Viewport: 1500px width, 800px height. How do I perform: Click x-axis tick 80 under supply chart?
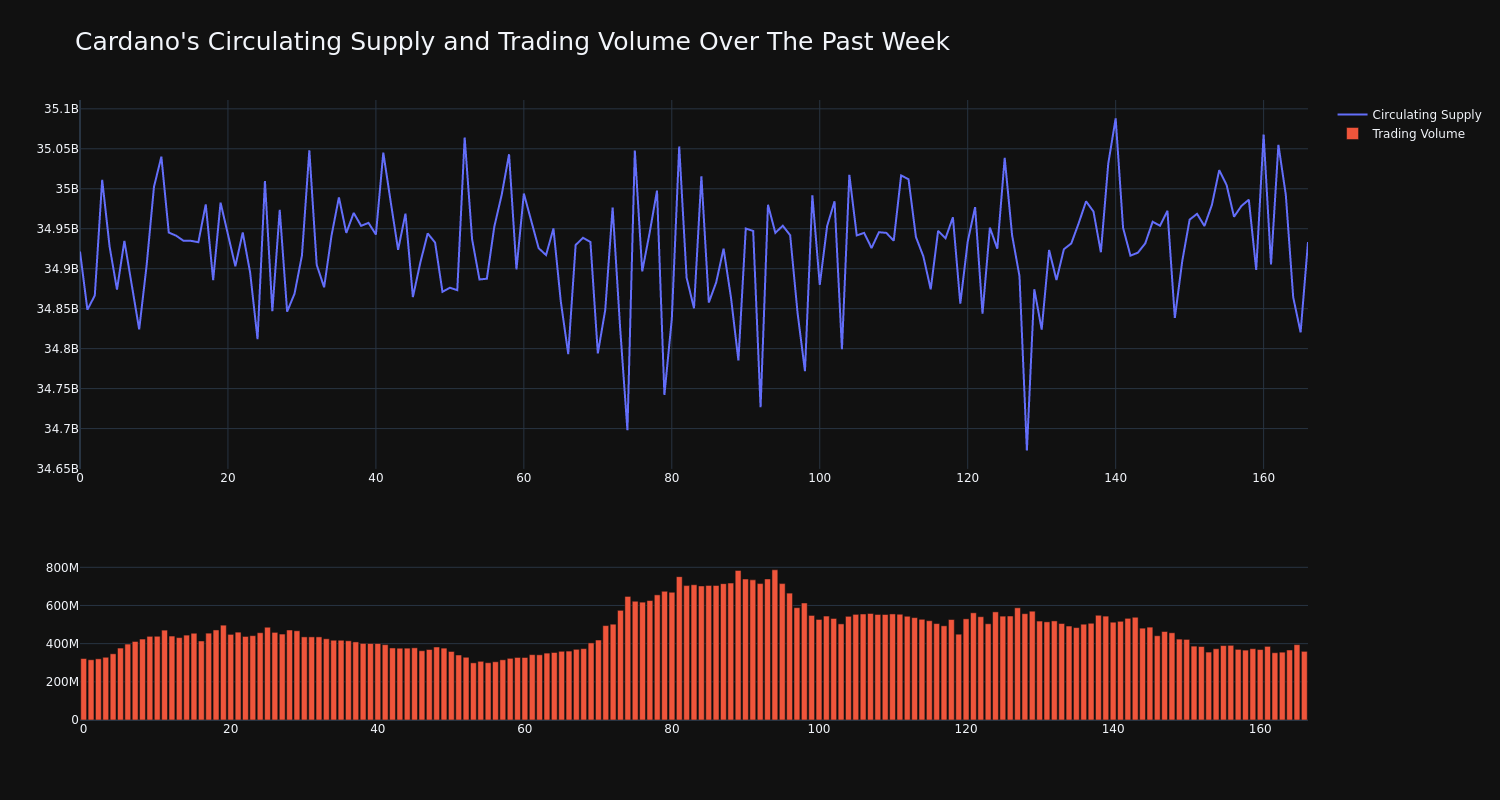pyautogui.click(x=672, y=478)
